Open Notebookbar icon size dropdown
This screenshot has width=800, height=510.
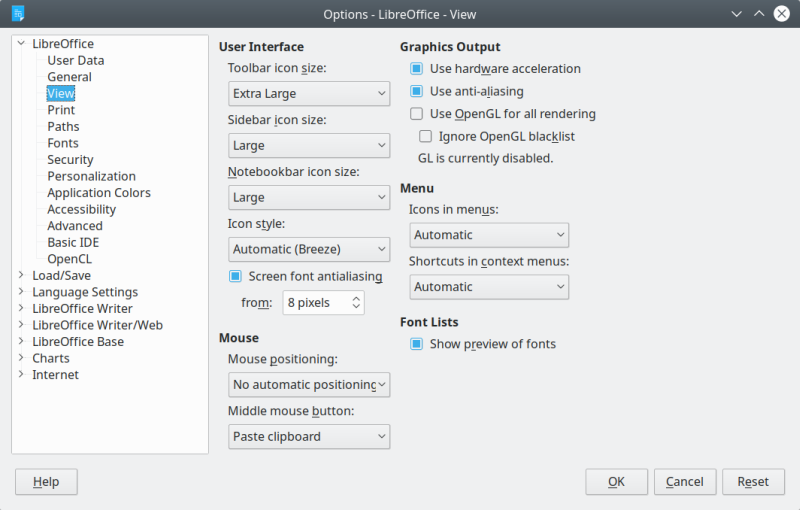pyautogui.click(x=309, y=197)
